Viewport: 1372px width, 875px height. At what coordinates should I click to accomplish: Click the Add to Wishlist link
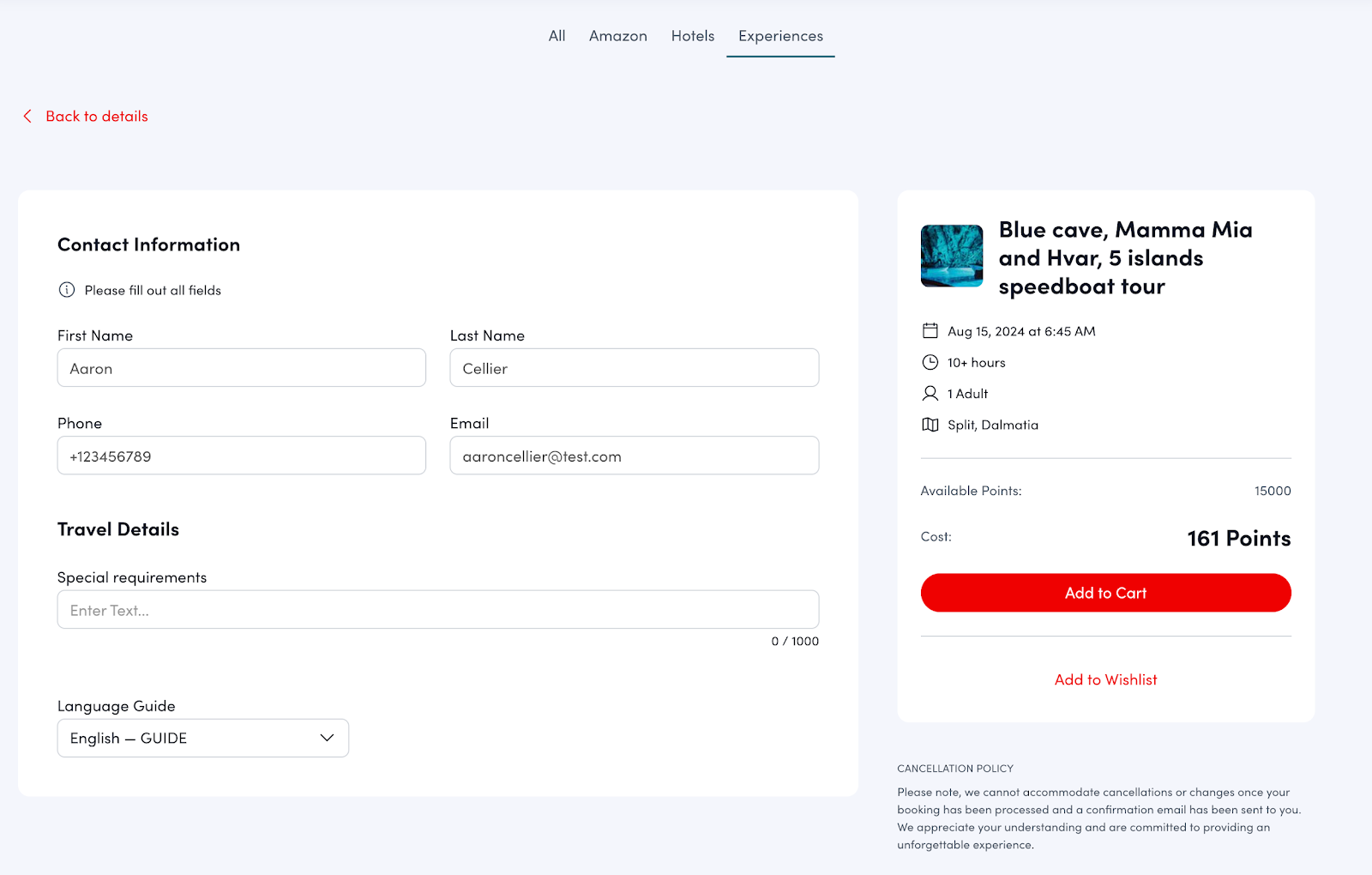coord(1105,679)
